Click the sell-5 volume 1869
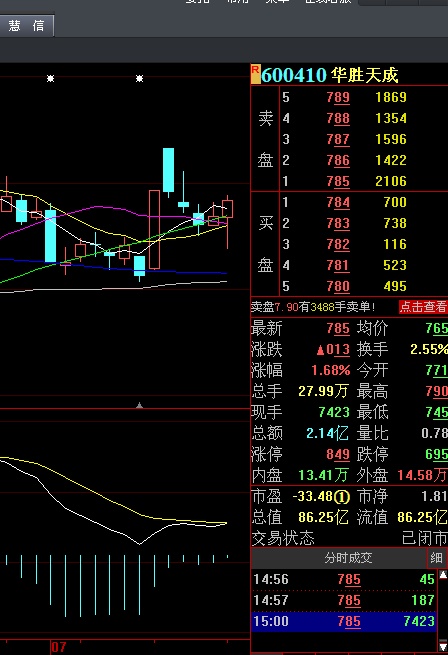 click(391, 97)
